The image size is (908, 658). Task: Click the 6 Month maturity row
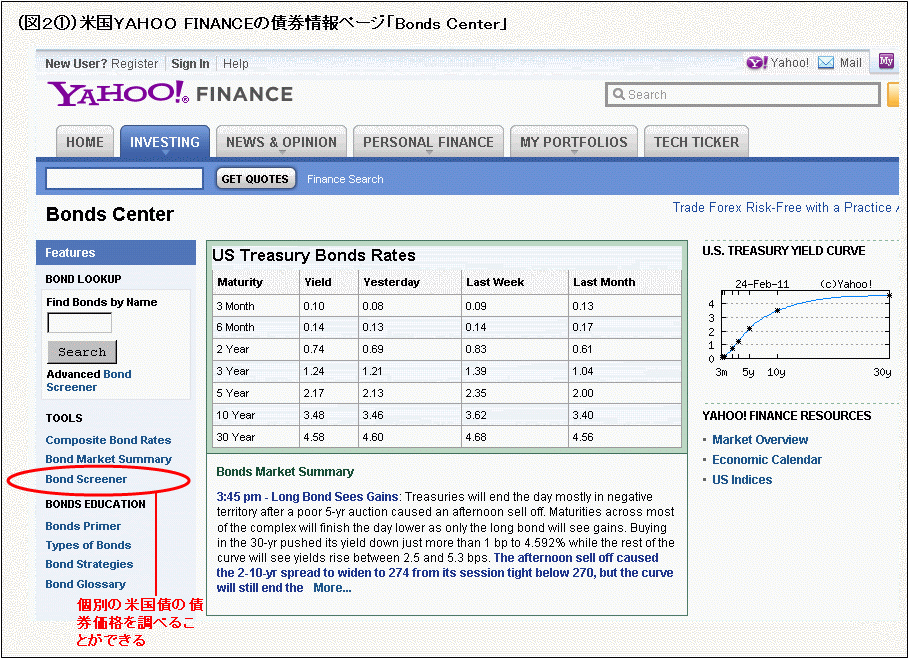pos(446,327)
